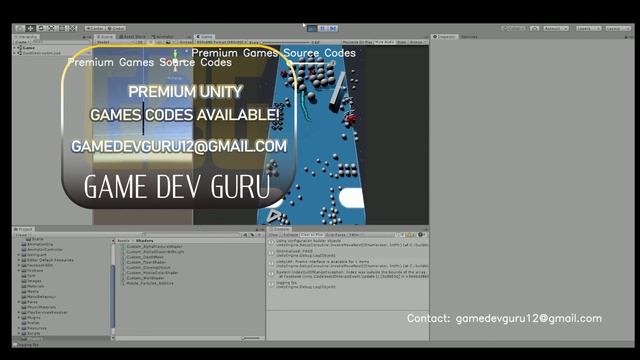The height and width of the screenshot is (360, 640).
Task: Adjust the Project icon size slider
Action: click(x=251, y=338)
